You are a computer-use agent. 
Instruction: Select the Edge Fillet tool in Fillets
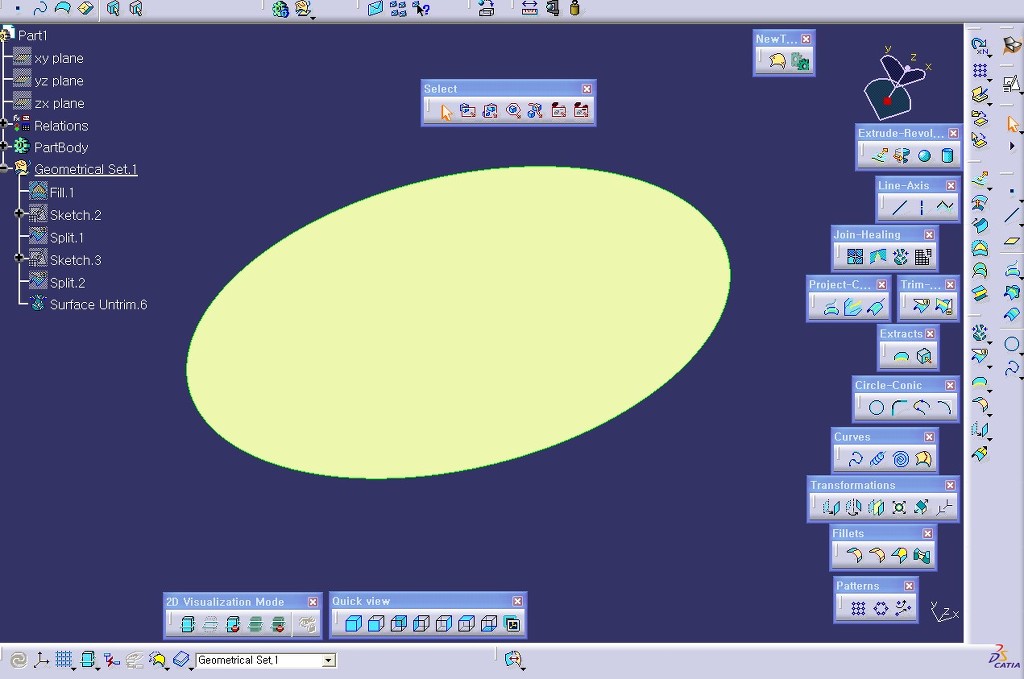877,556
